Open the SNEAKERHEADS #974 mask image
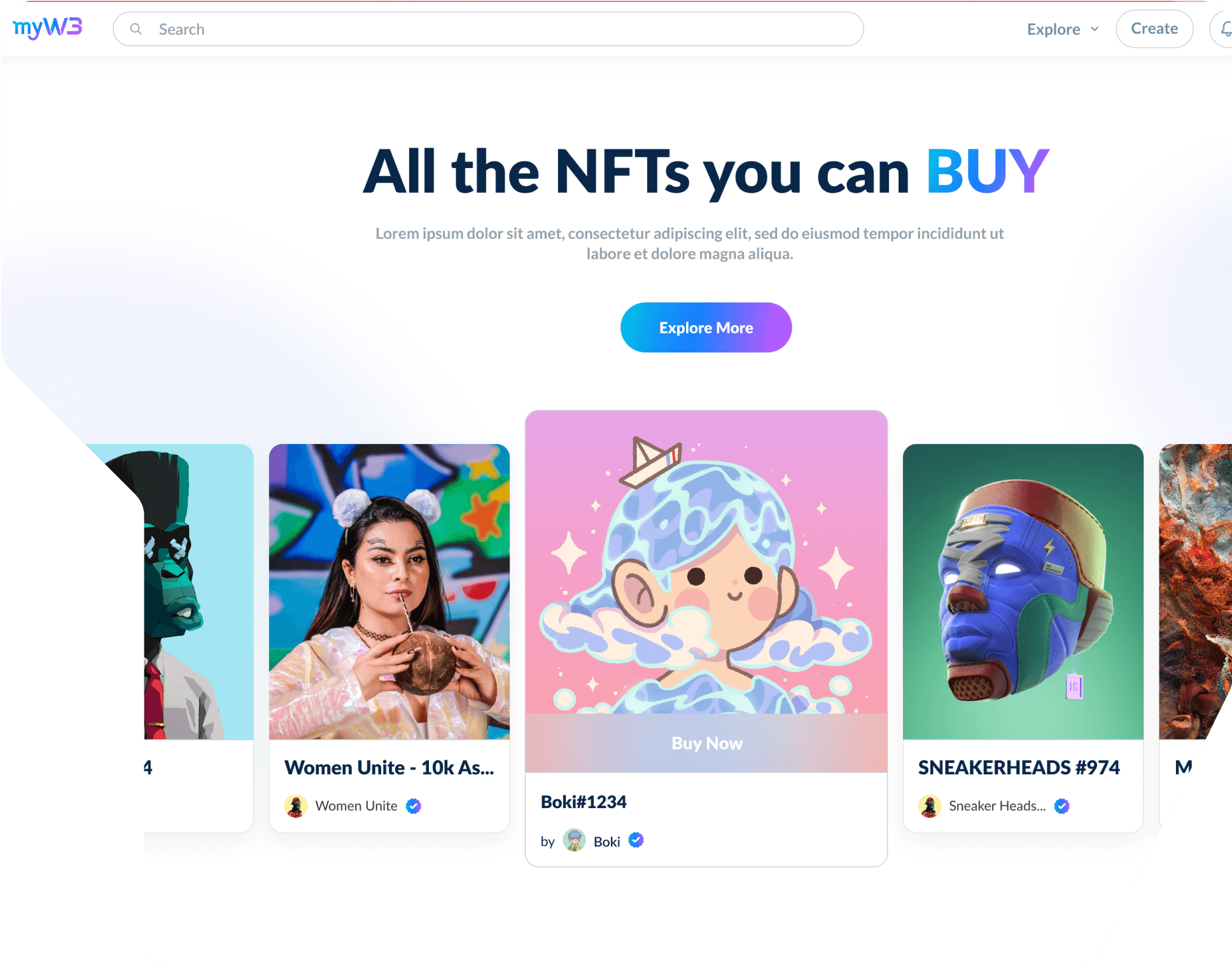 pyautogui.click(x=1023, y=592)
